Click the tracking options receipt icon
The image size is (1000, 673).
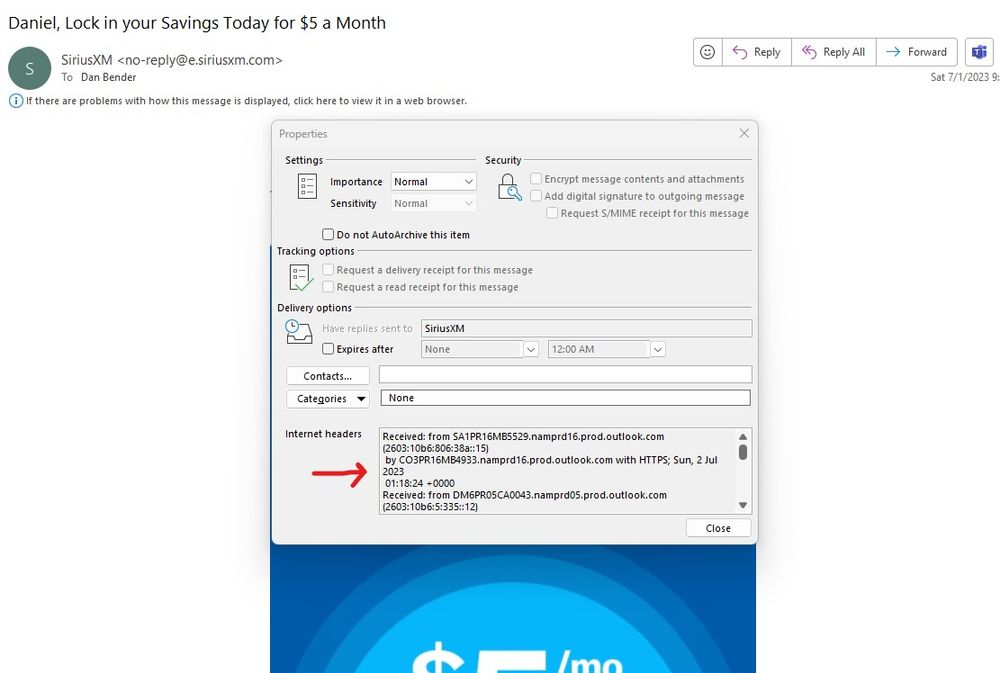[301, 278]
